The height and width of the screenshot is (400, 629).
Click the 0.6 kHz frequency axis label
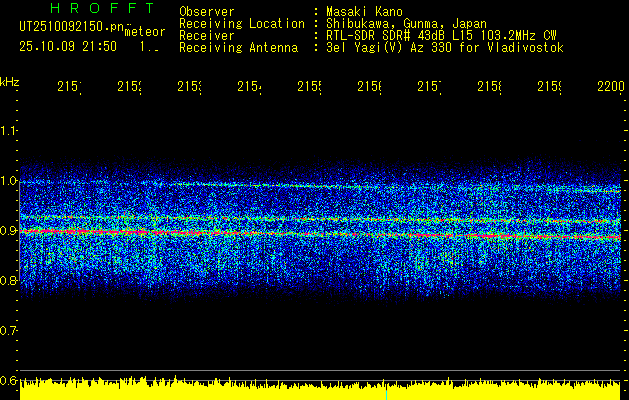point(8,380)
